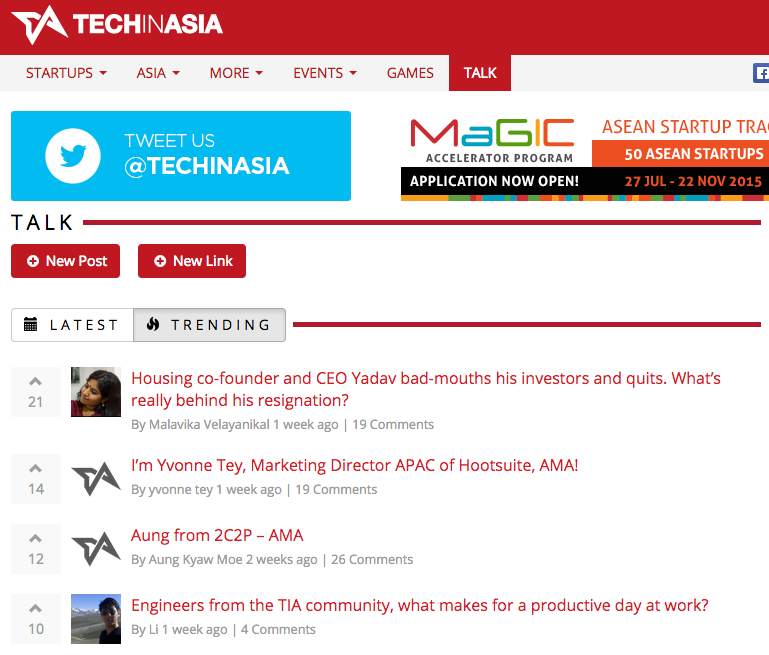Expand the EVENTS dropdown menu
769x655 pixels.
(325, 73)
